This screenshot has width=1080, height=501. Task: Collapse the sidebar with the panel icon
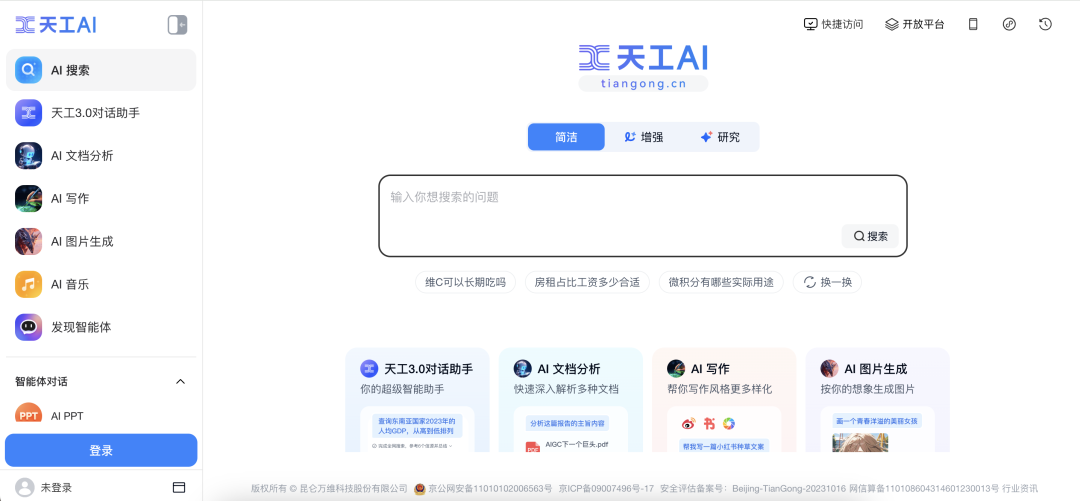click(178, 25)
